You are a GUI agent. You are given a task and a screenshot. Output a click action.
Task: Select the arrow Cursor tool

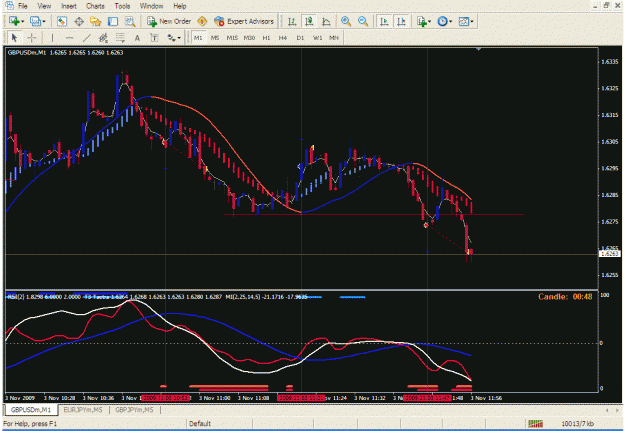click(14, 38)
